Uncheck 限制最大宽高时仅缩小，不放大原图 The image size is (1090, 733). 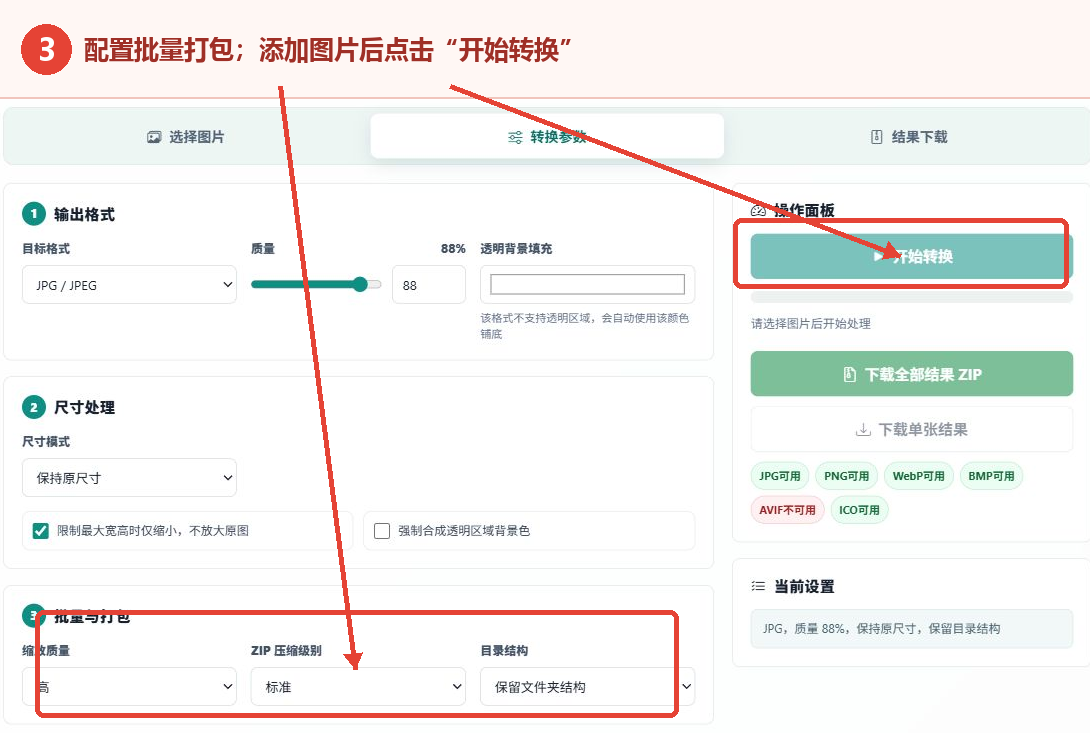tap(41, 531)
